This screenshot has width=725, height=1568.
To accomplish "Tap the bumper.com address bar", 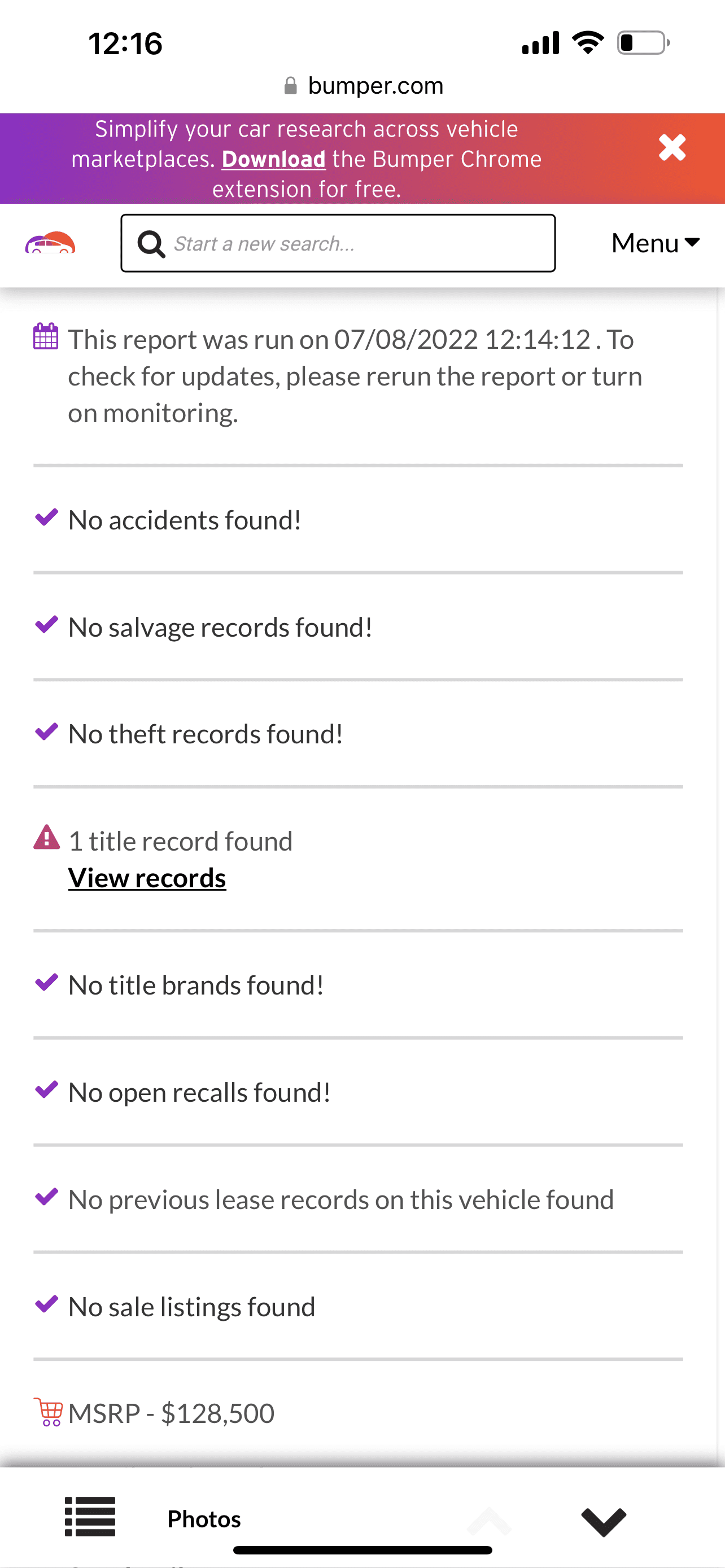I will pos(364,85).
